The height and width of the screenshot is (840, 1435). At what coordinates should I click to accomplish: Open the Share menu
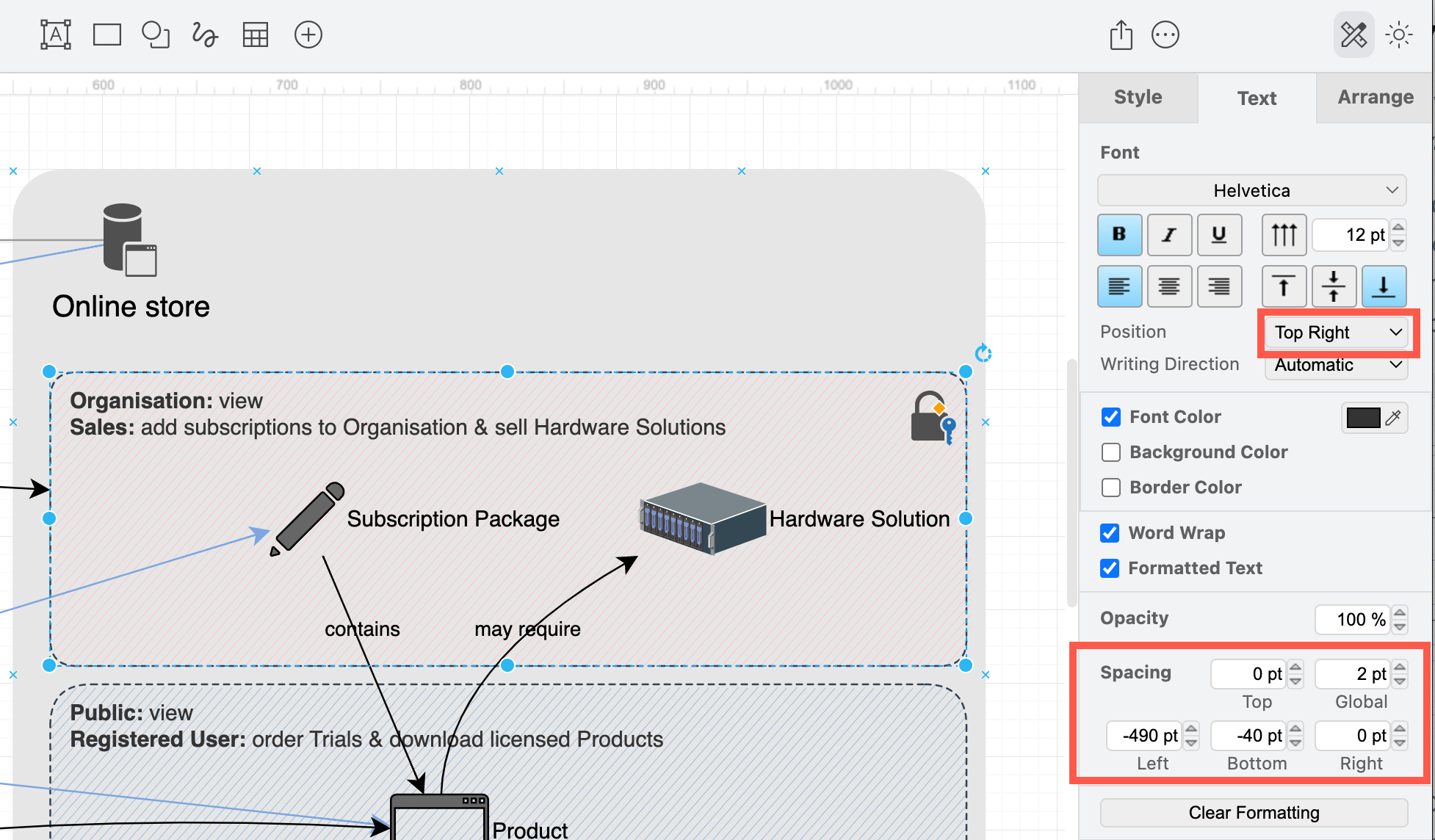tap(1120, 35)
